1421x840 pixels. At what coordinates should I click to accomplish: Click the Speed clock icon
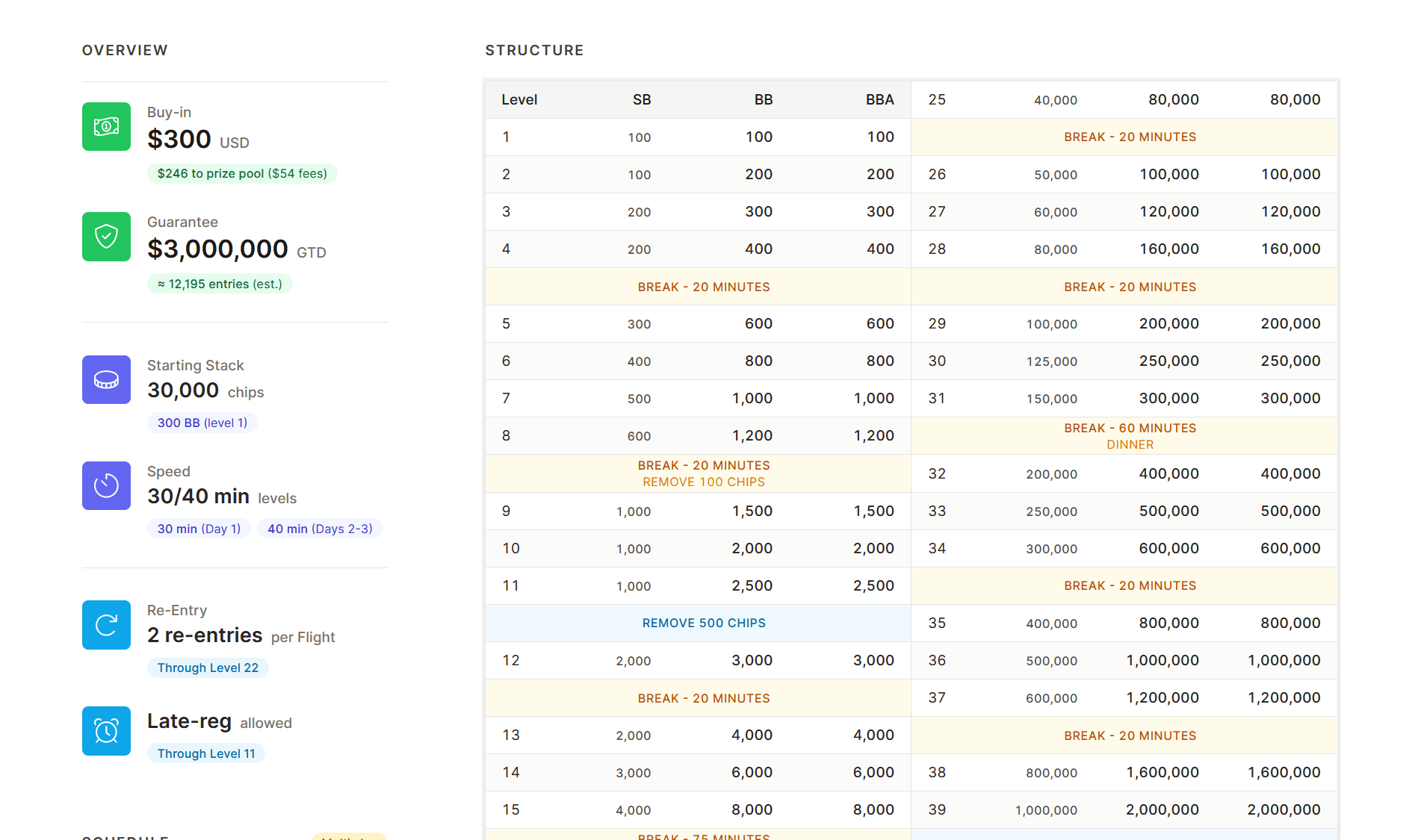pyautogui.click(x=106, y=486)
